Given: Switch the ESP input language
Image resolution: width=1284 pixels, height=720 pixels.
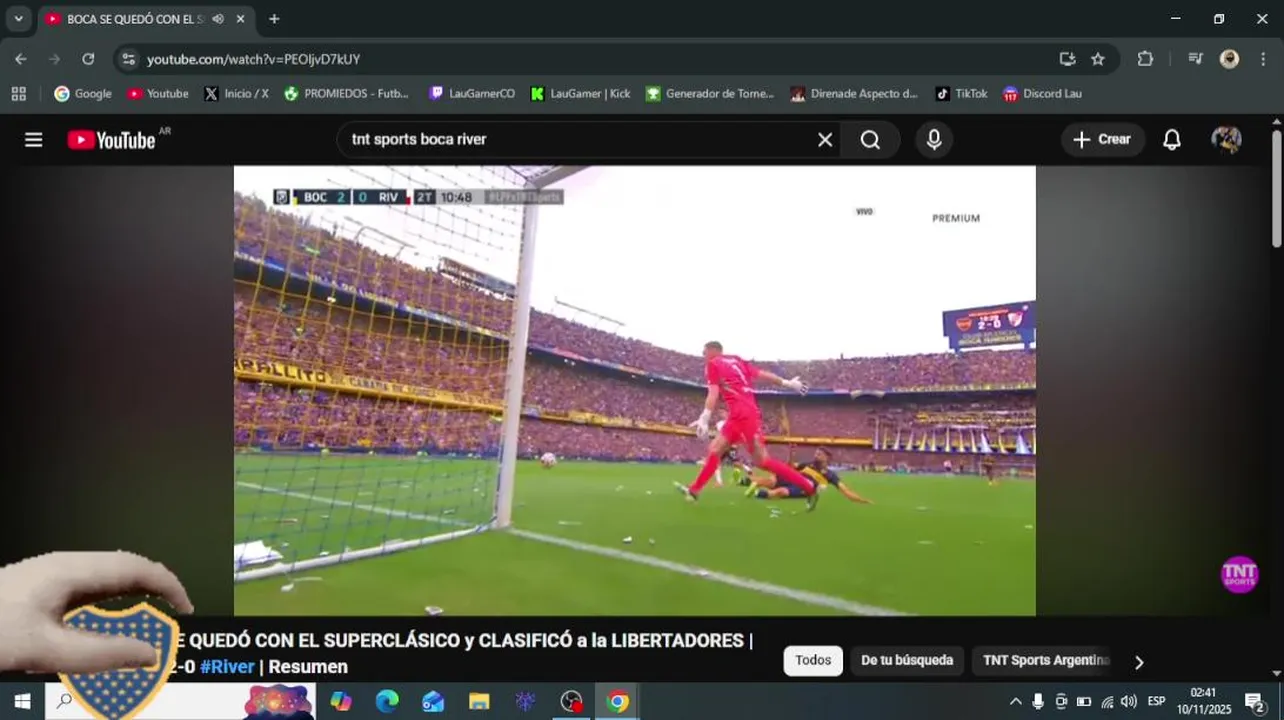Looking at the screenshot, I should click(x=1157, y=701).
